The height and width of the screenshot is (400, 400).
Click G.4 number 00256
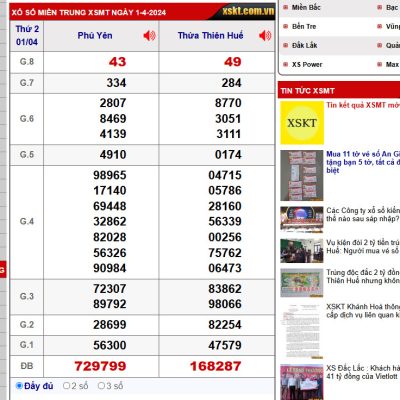point(225,237)
